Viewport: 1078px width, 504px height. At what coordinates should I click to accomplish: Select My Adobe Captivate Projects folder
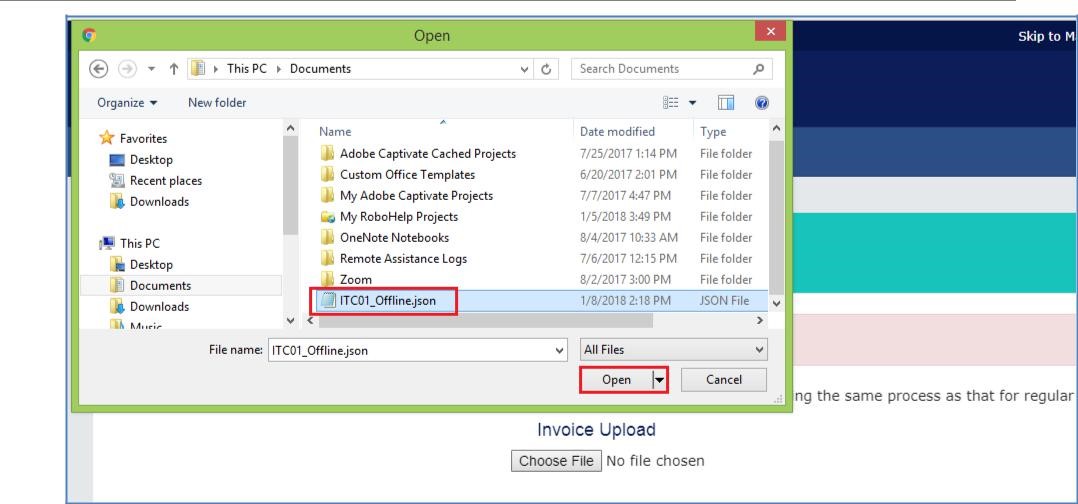[416, 196]
